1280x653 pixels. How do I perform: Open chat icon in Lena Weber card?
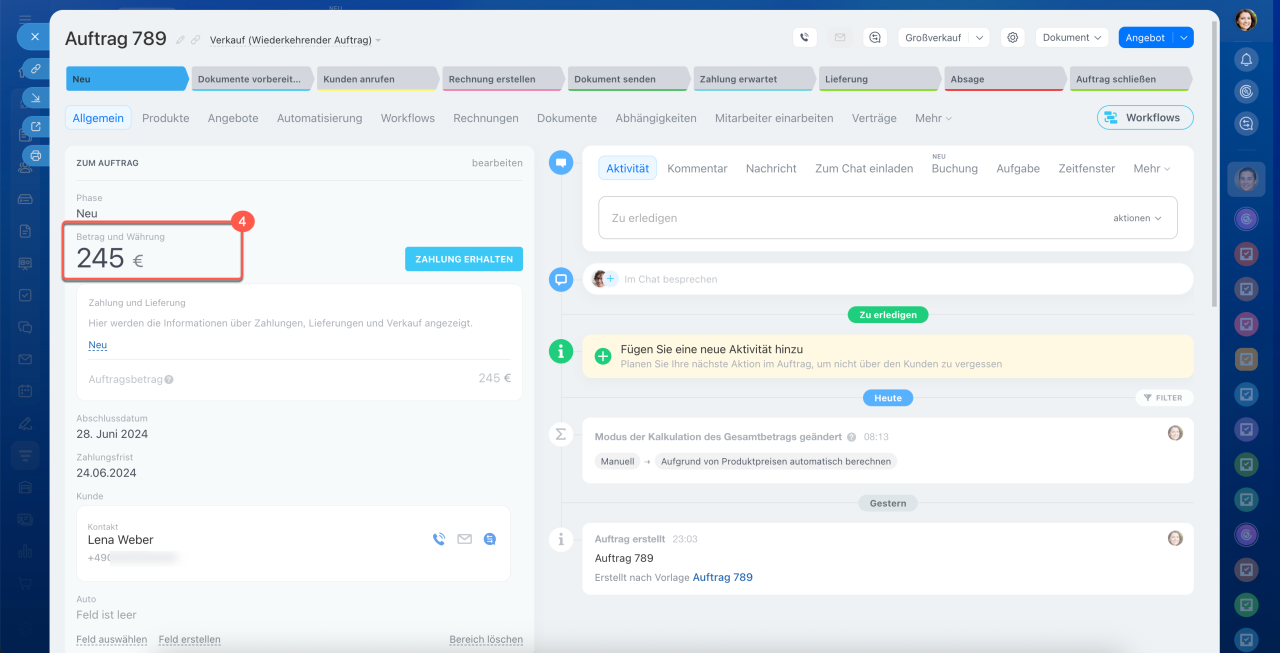coord(489,539)
